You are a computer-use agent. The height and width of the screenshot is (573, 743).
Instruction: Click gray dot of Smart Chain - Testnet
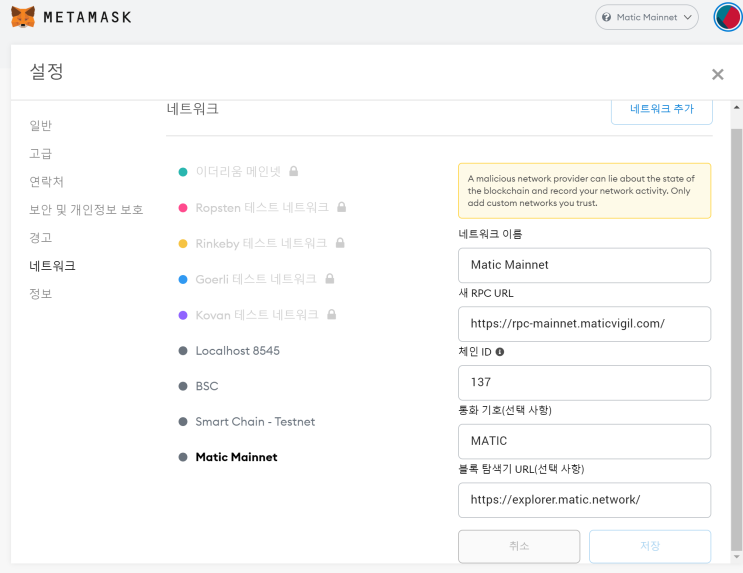tap(183, 422)
